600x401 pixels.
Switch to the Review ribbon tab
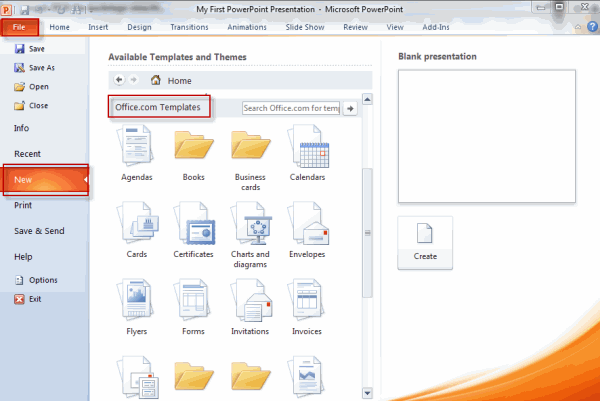tap(355, 27)
